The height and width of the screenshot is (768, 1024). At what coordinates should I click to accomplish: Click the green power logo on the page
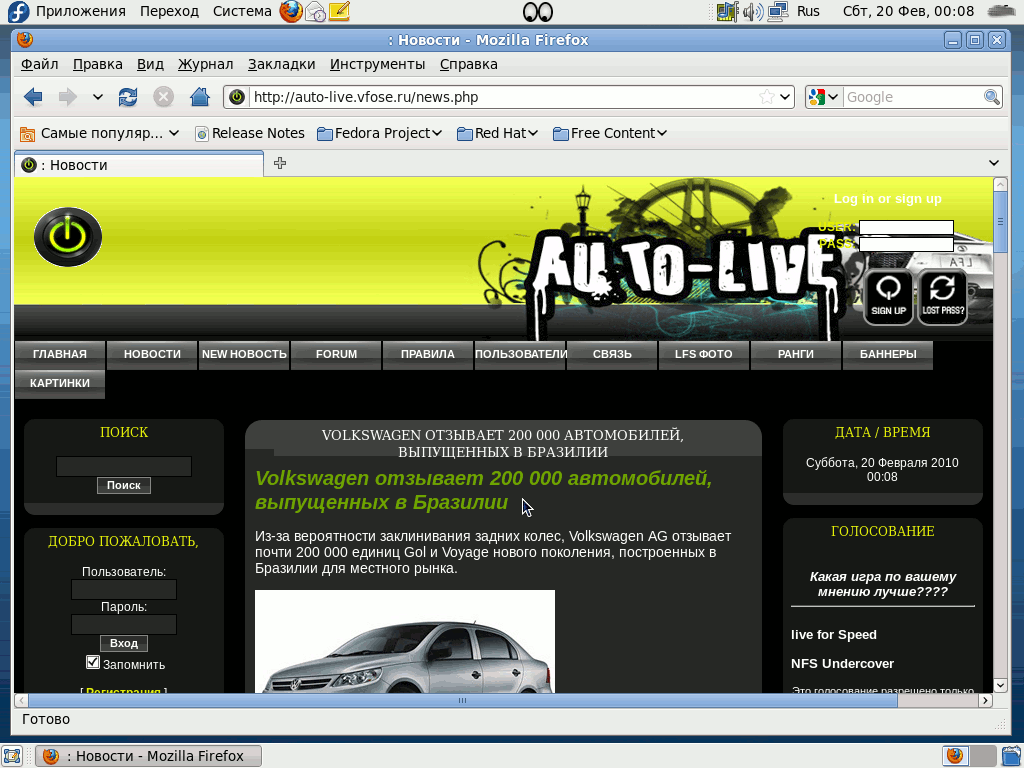pos(68,237)
